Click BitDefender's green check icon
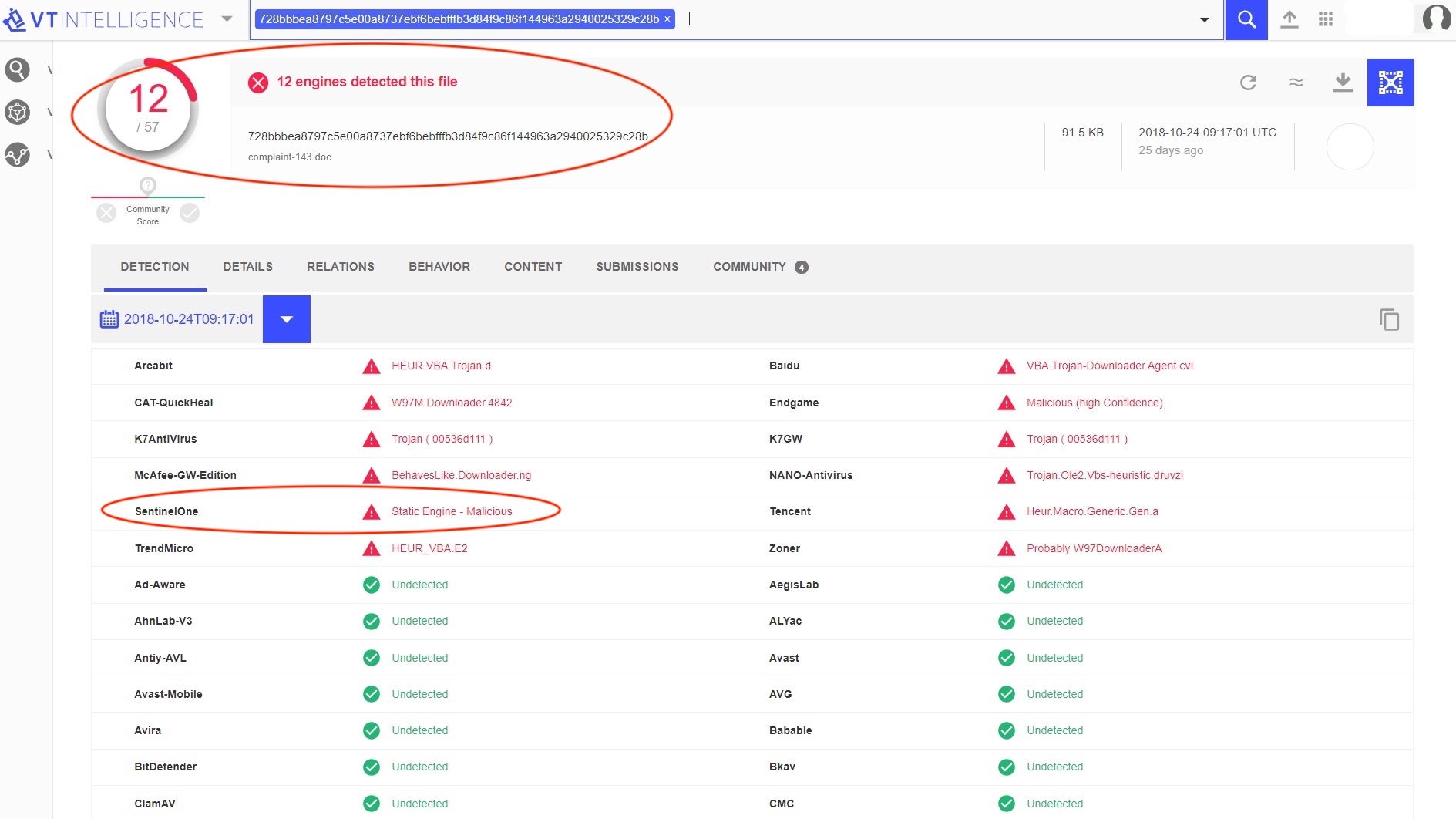 pyautogui.click(x=372, y=767)
